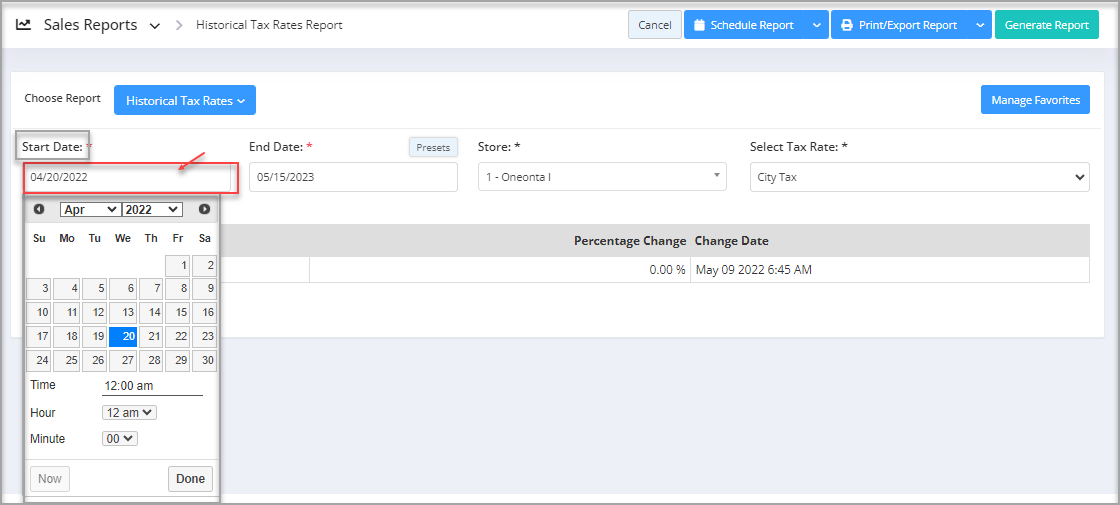
Task: Click the Schedule Report button
Action: click(744, 25)
